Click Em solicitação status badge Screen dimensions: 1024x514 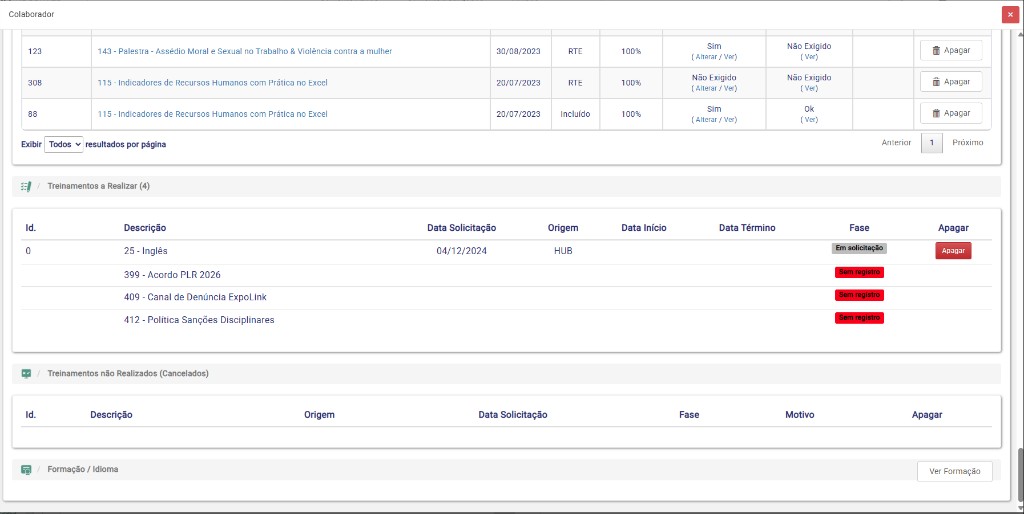coord(859,248)
